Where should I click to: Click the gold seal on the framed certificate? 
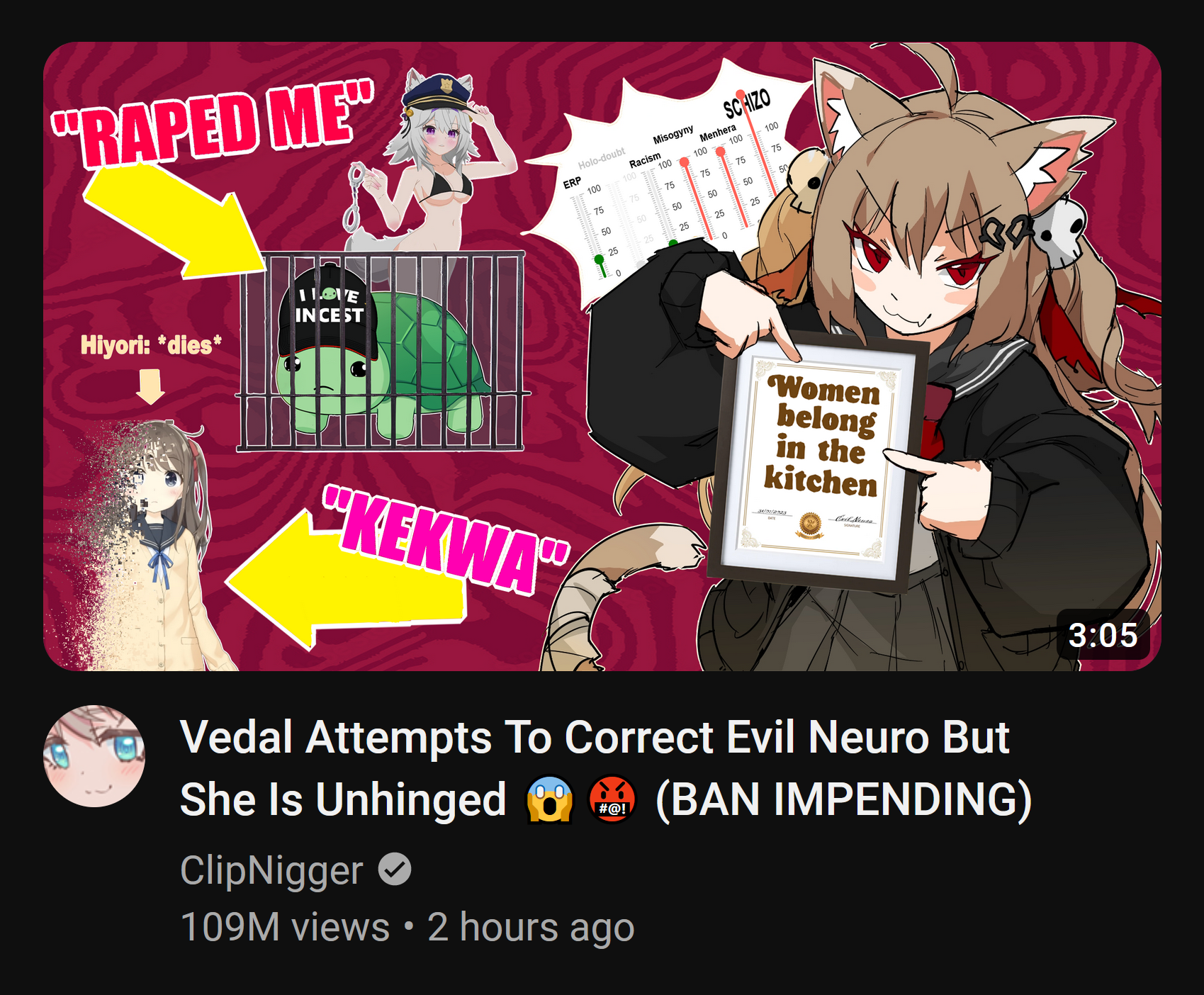tap(810, 524)
